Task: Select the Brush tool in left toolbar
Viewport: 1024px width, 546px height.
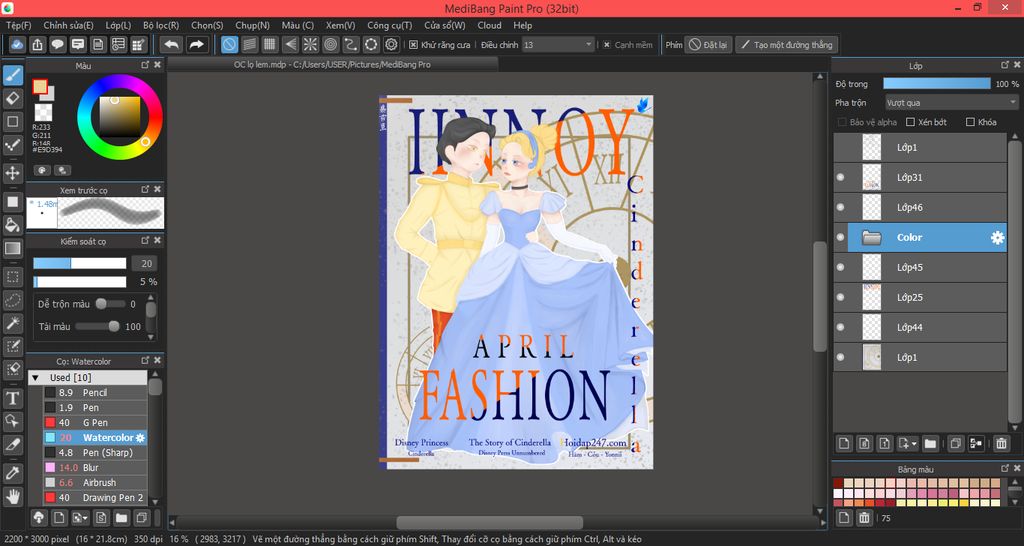Action: [x=12, y=75]
